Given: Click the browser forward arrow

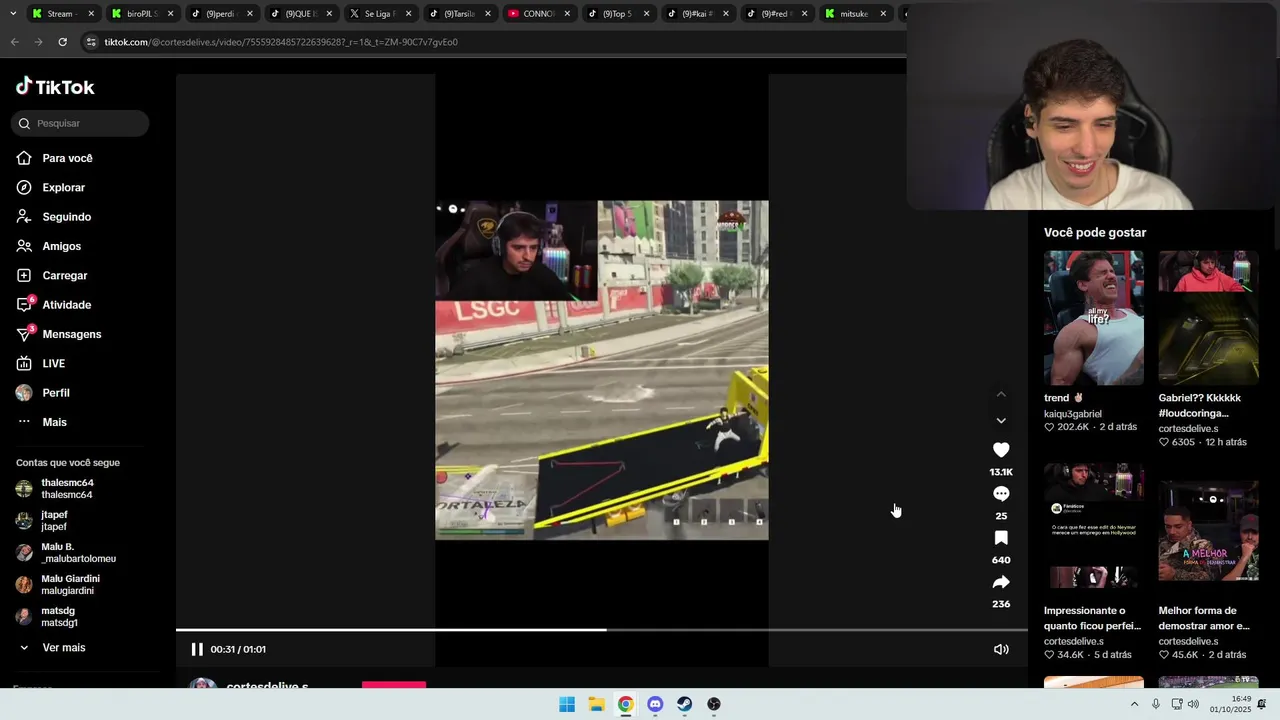Looking at the screenshot, I should coord(38,42).
